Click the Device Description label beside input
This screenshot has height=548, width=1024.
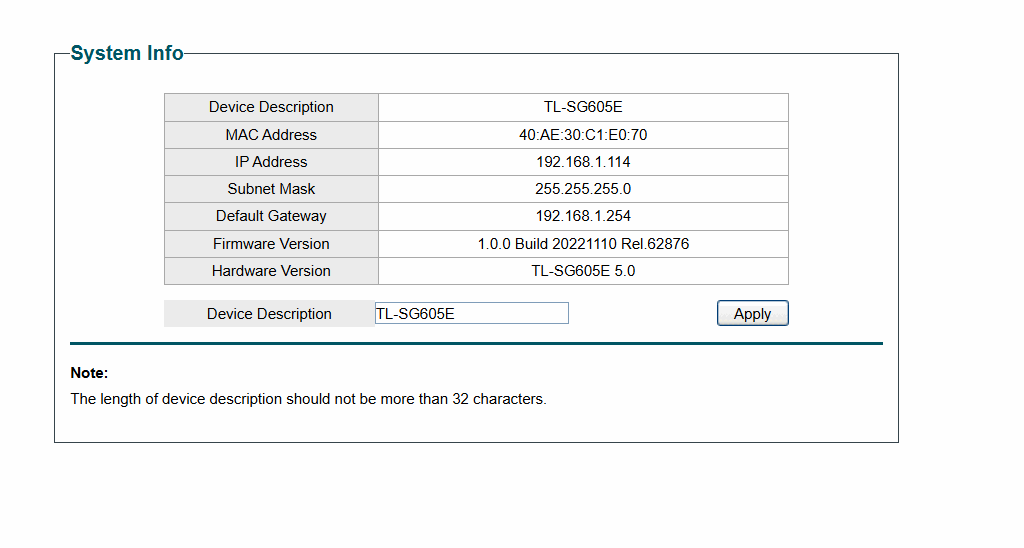pos(269,314)
